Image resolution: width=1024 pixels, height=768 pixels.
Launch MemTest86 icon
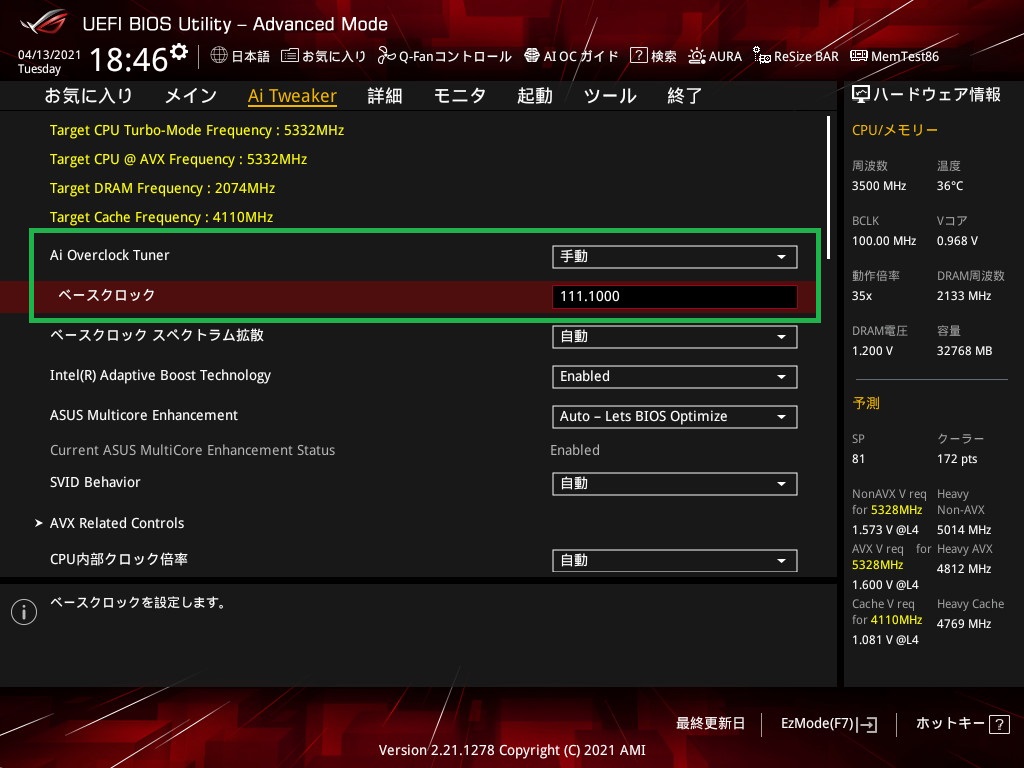(x=859, y=56)
